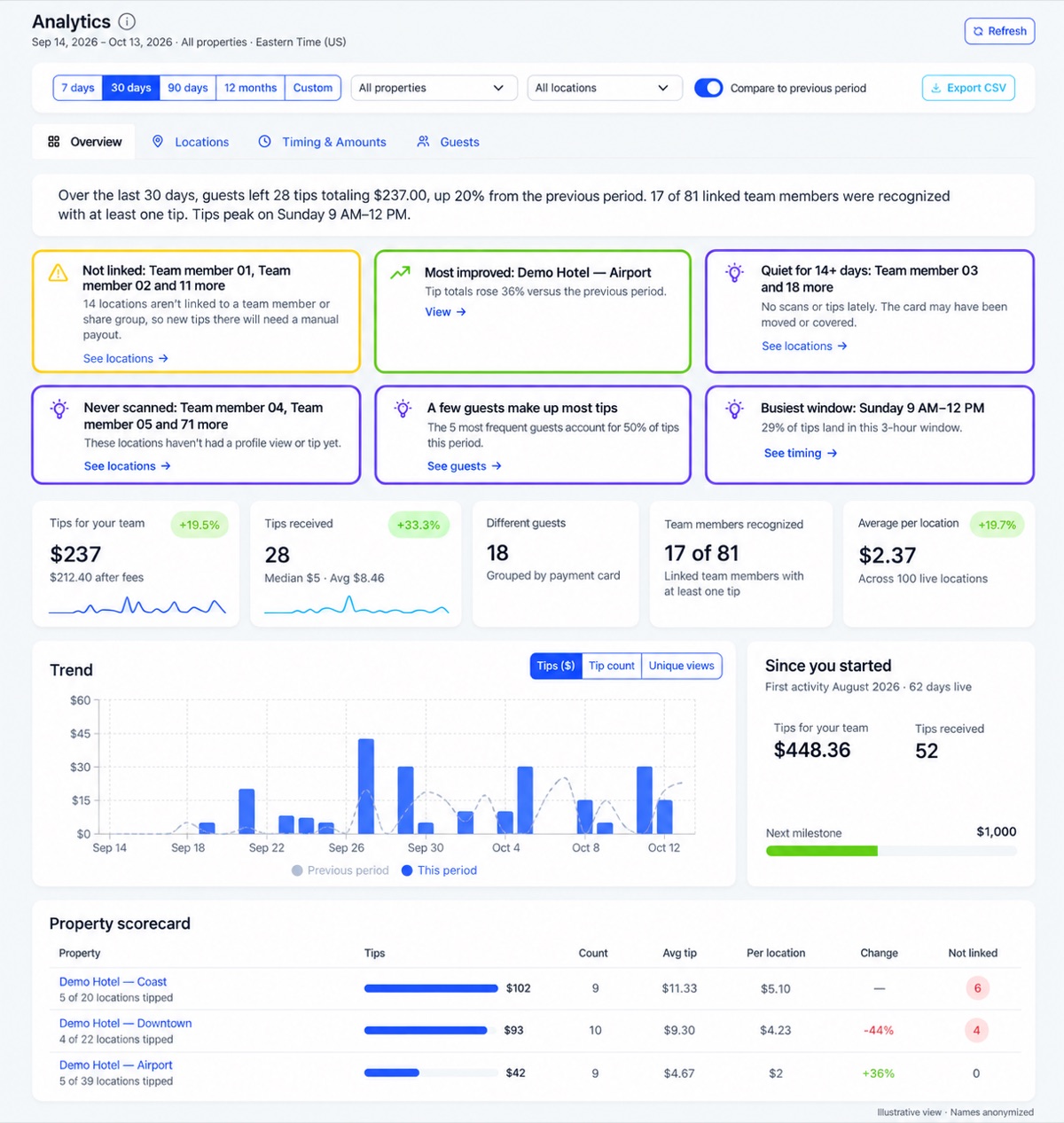
Task: Select Tips ($) in Trend chart
Action: (556, 666)
